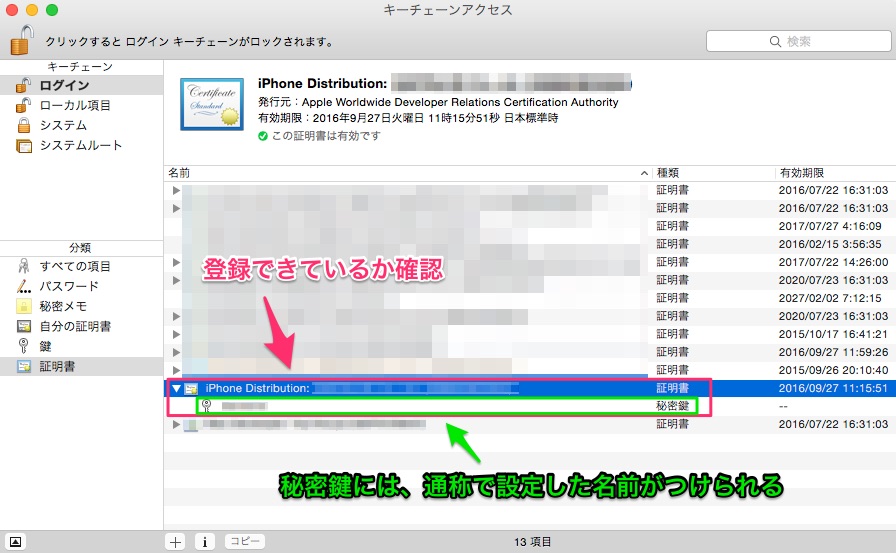
Task: Select the iPhone Distribution certificate row
Action: [530, 388]
